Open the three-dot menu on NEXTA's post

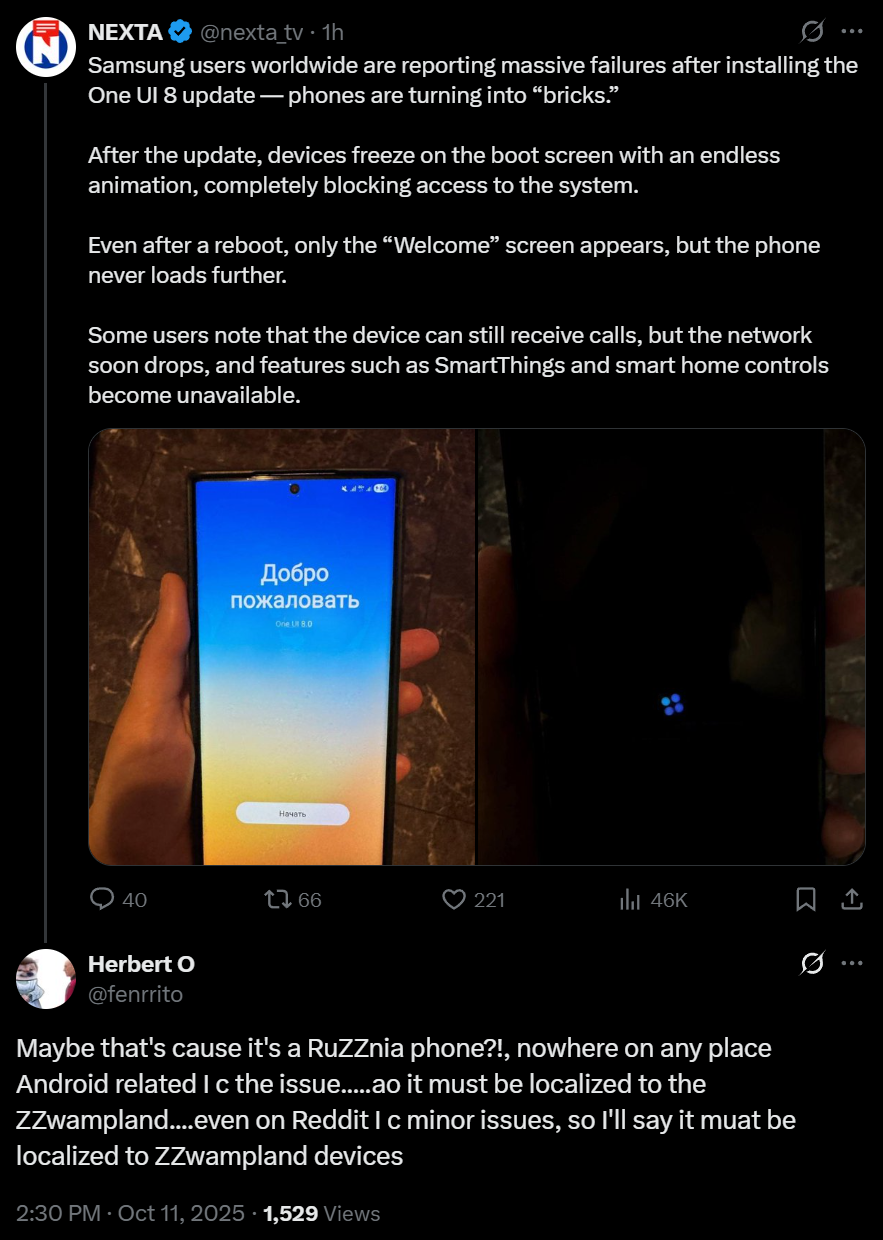click(x=852, y=32)
